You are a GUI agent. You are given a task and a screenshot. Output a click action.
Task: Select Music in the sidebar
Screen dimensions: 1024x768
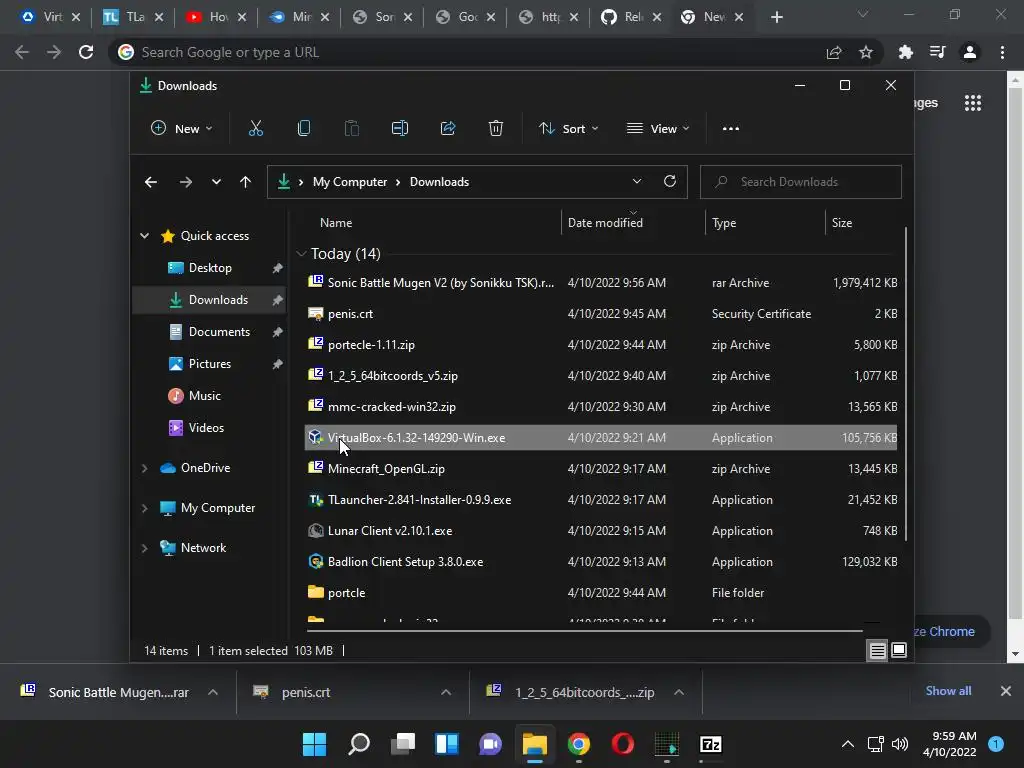209,396
